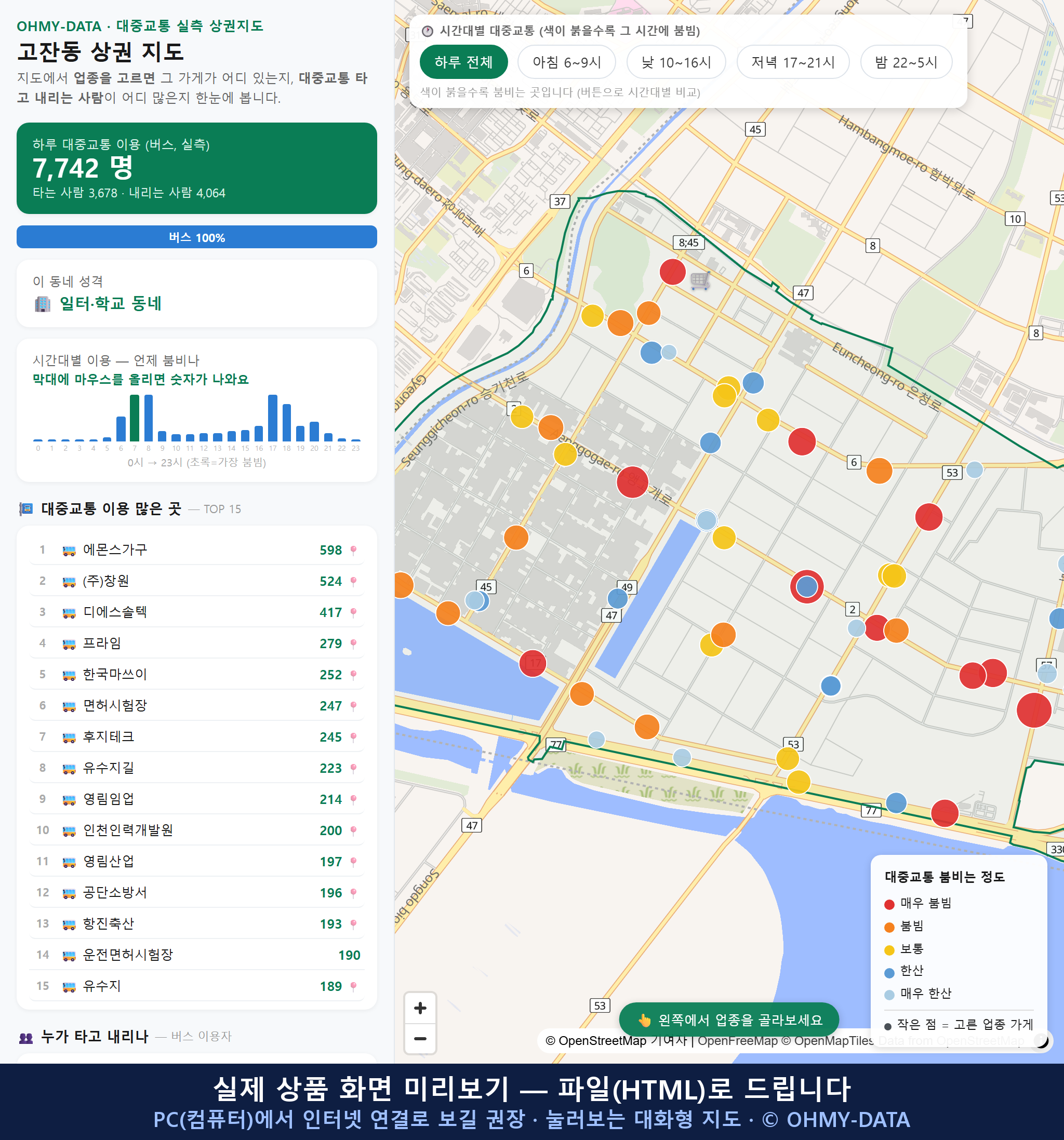This screenshot has height=1140, width=1064.
Task: Click bus icon for 에몬스가구 row
Action: pos(69,551)
